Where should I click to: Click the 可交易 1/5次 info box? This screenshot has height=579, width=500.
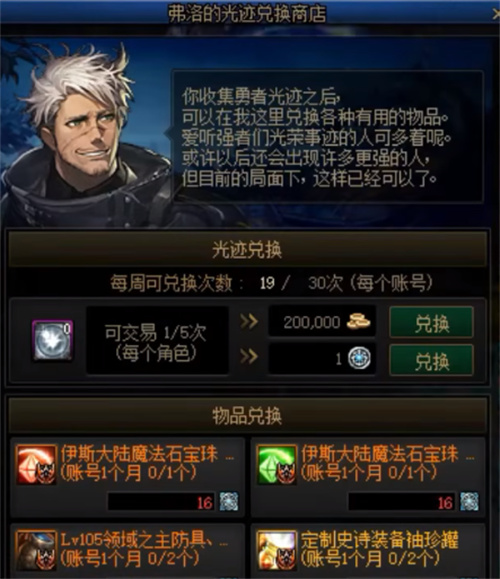click(x=157, y=340)
